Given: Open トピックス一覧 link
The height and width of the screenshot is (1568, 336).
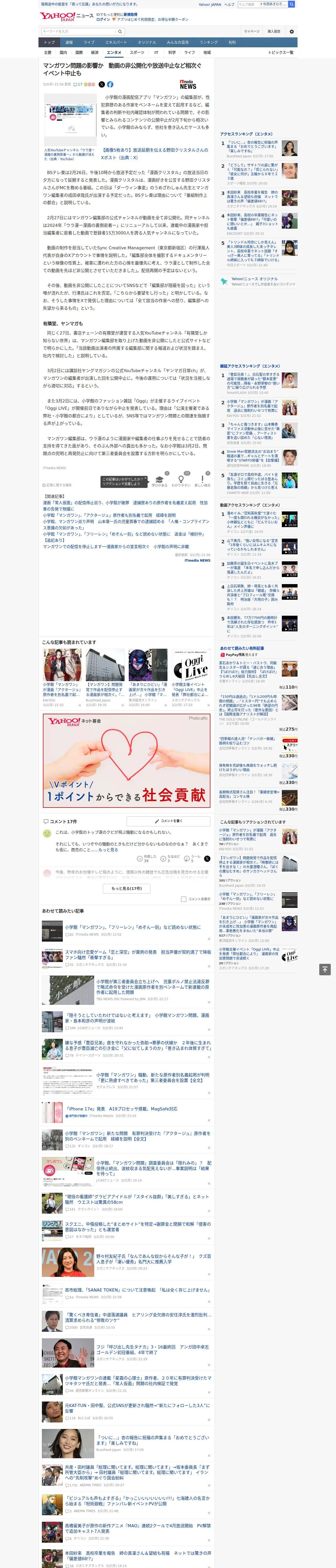Looking at the screenshot, I should [x=281, y=52].
